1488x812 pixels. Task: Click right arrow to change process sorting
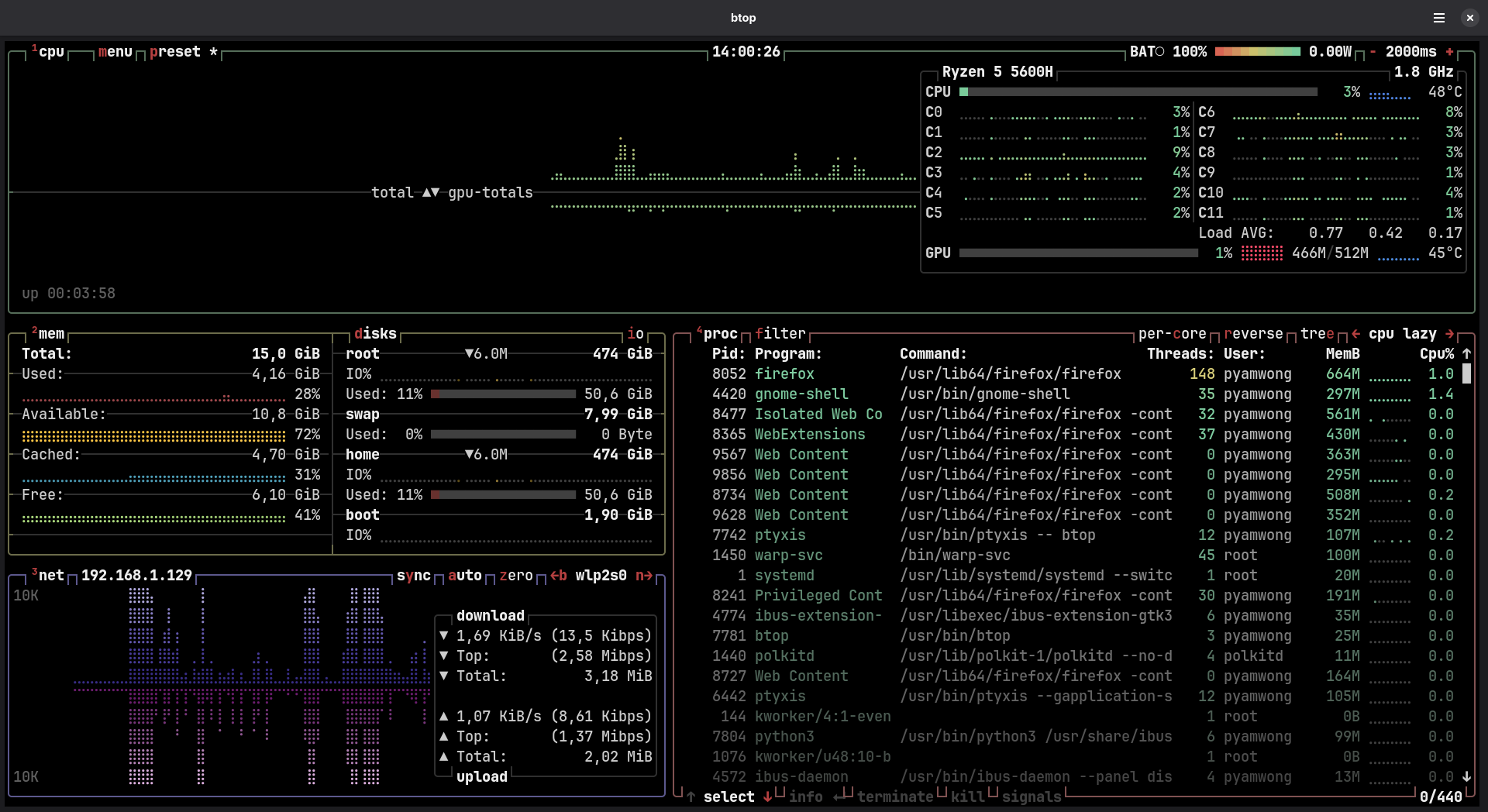coord(1449,334)
